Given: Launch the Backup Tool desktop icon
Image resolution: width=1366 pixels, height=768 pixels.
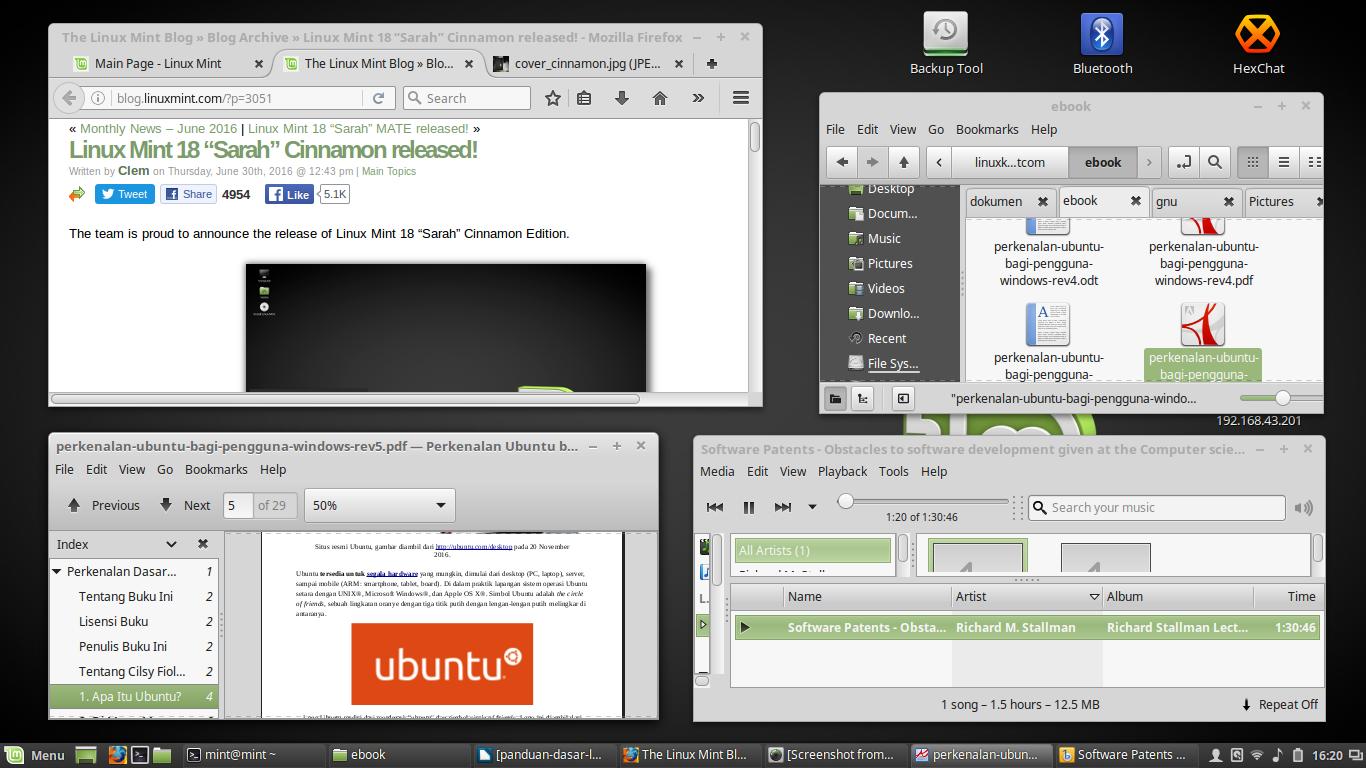Looking at the screenshot, I should (x=946, y=44).
